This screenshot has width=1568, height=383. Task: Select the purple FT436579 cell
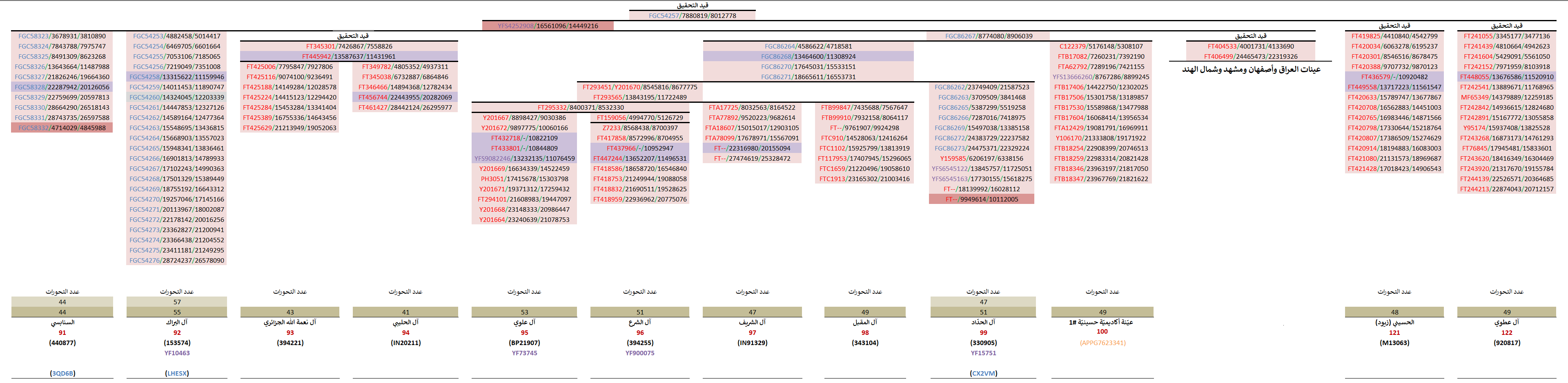(x=1394, y=77)
